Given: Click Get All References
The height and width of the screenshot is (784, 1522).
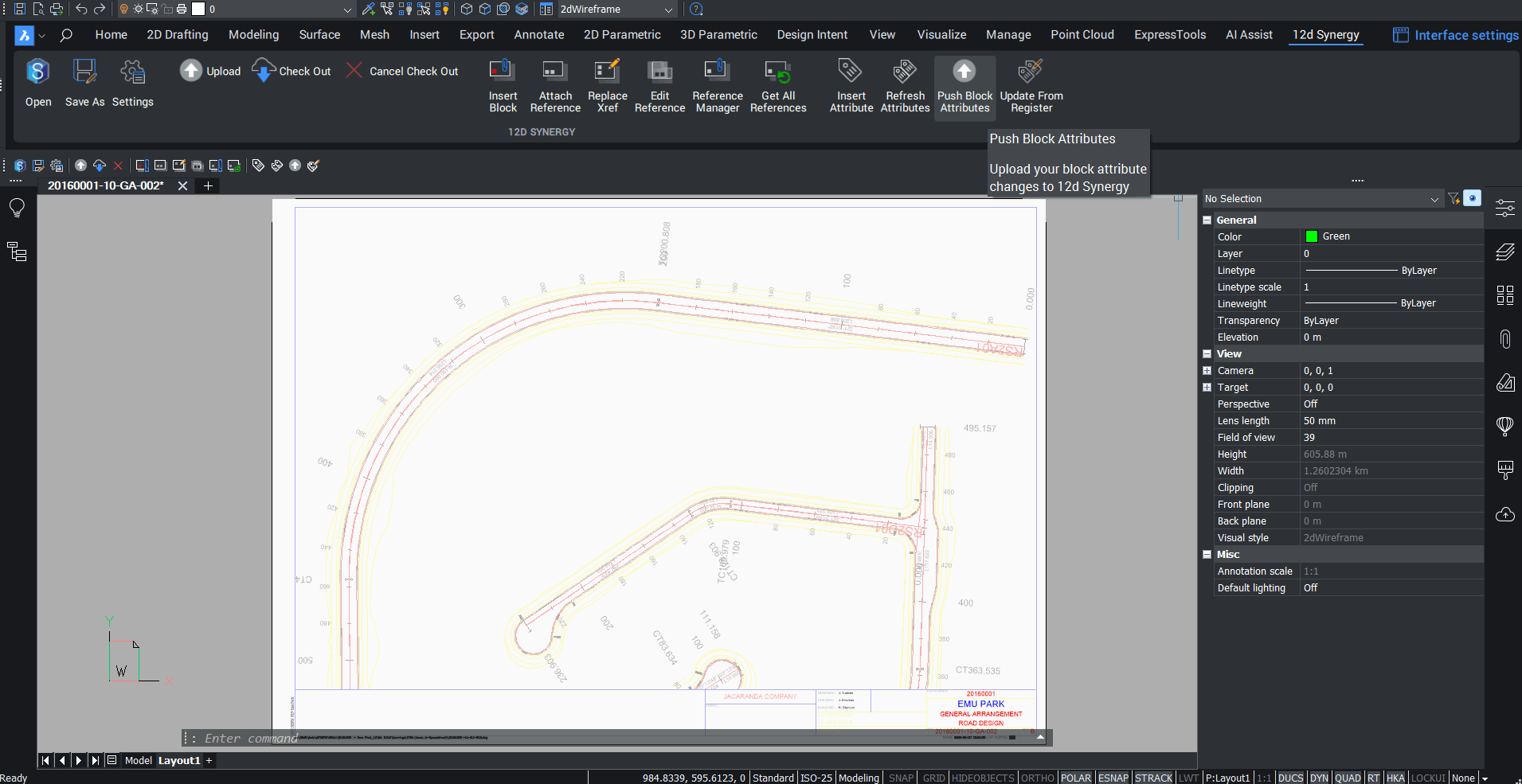Looking at the screenshot, I should pyautogui.click(x=778, y=86).
